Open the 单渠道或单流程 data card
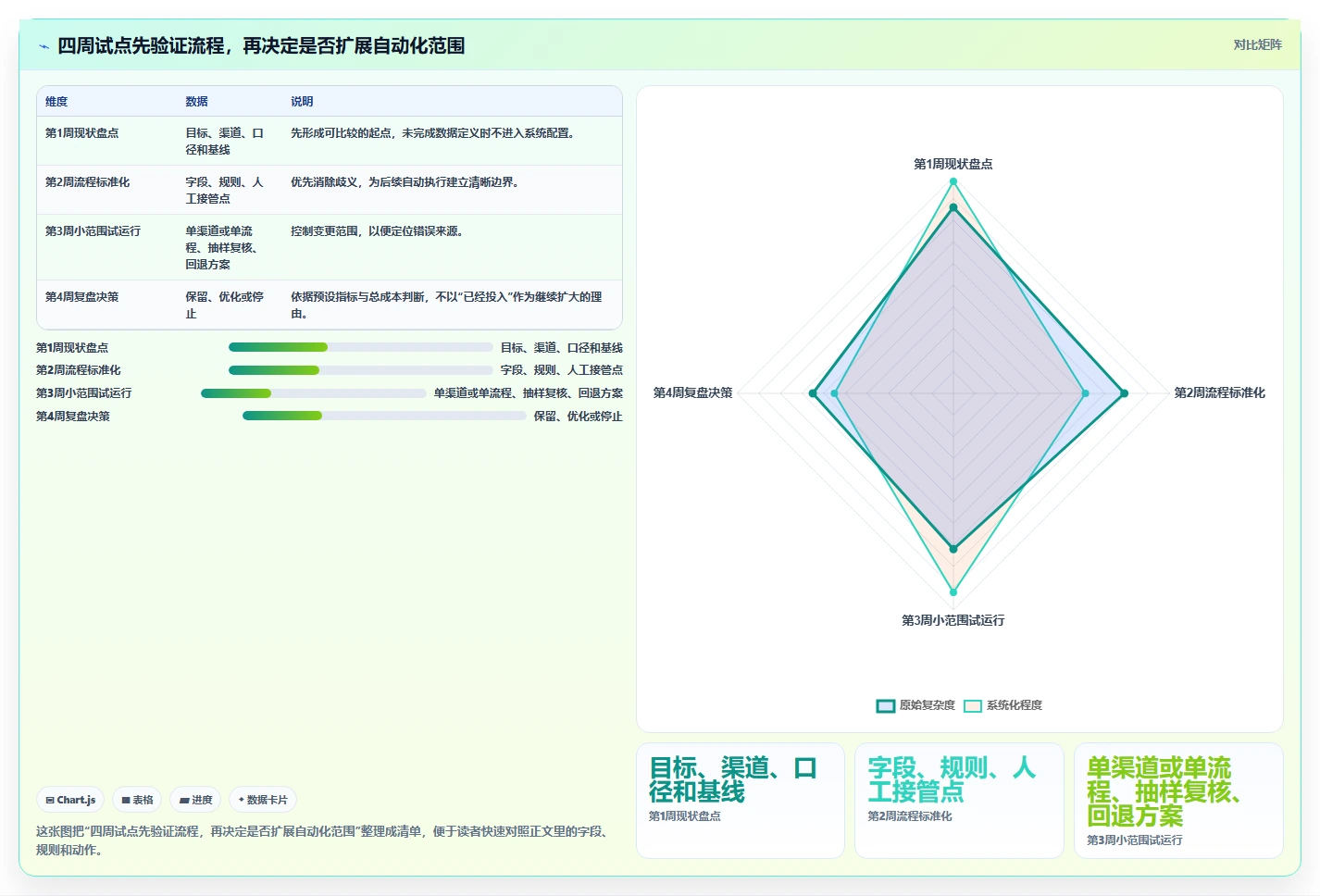 (1178, 801)
